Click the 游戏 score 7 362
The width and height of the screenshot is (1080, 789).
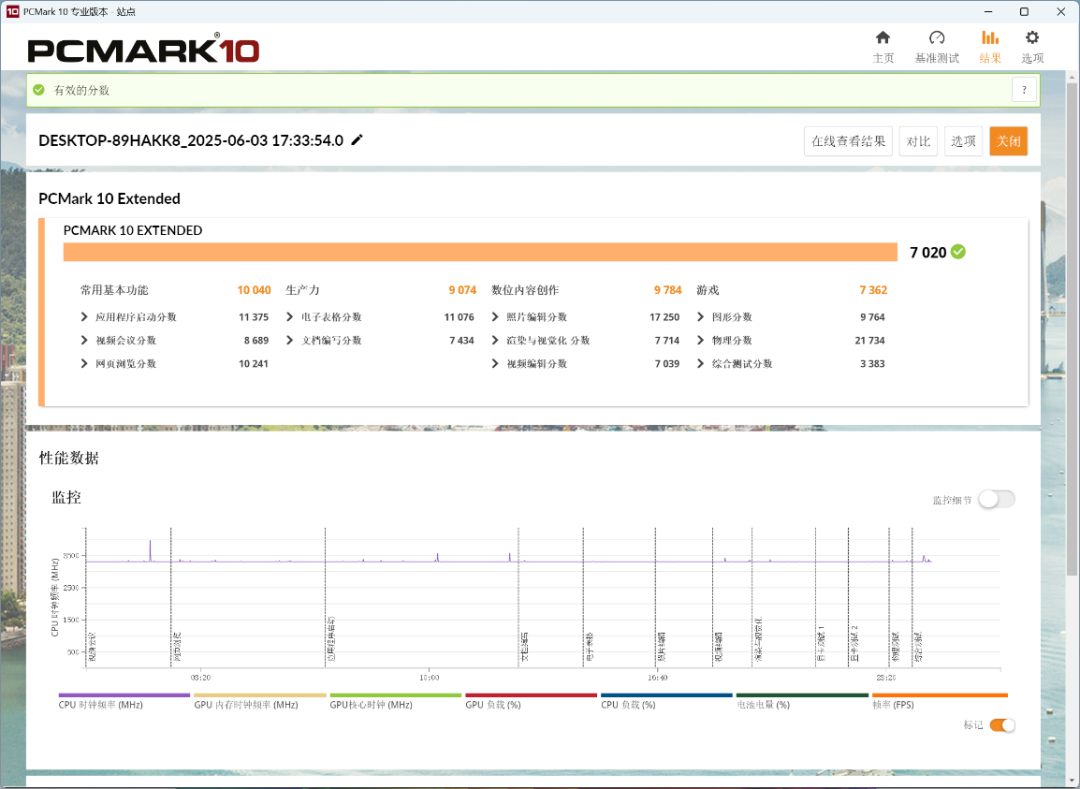click(873, 290)
